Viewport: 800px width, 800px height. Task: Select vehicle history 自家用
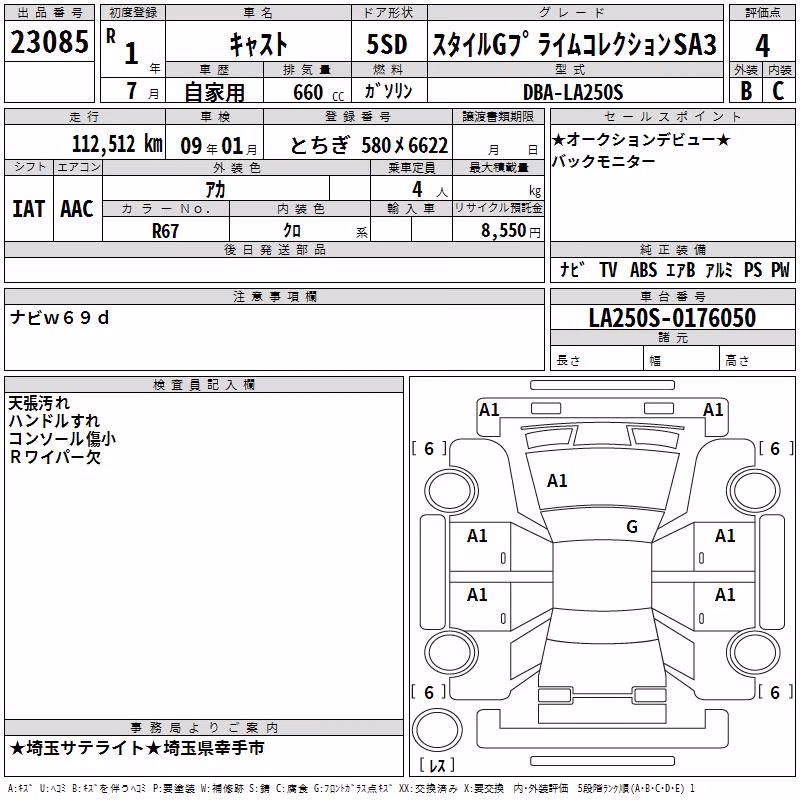pos(214,92)
